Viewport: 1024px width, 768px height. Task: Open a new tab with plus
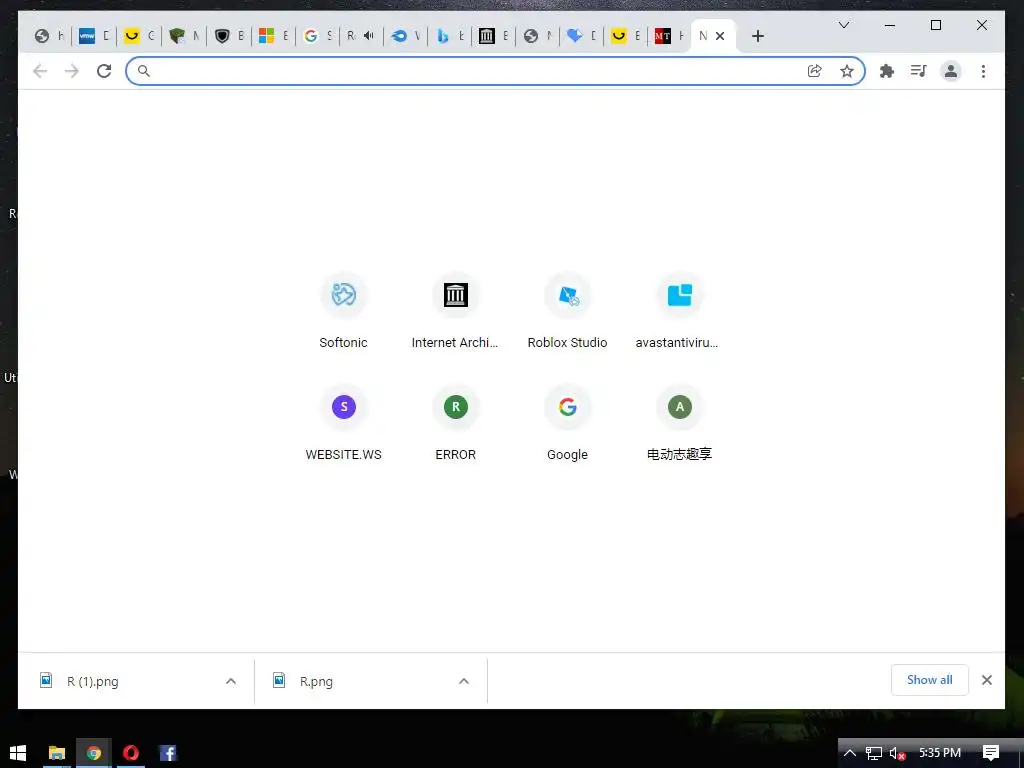[x=758, y=36]
